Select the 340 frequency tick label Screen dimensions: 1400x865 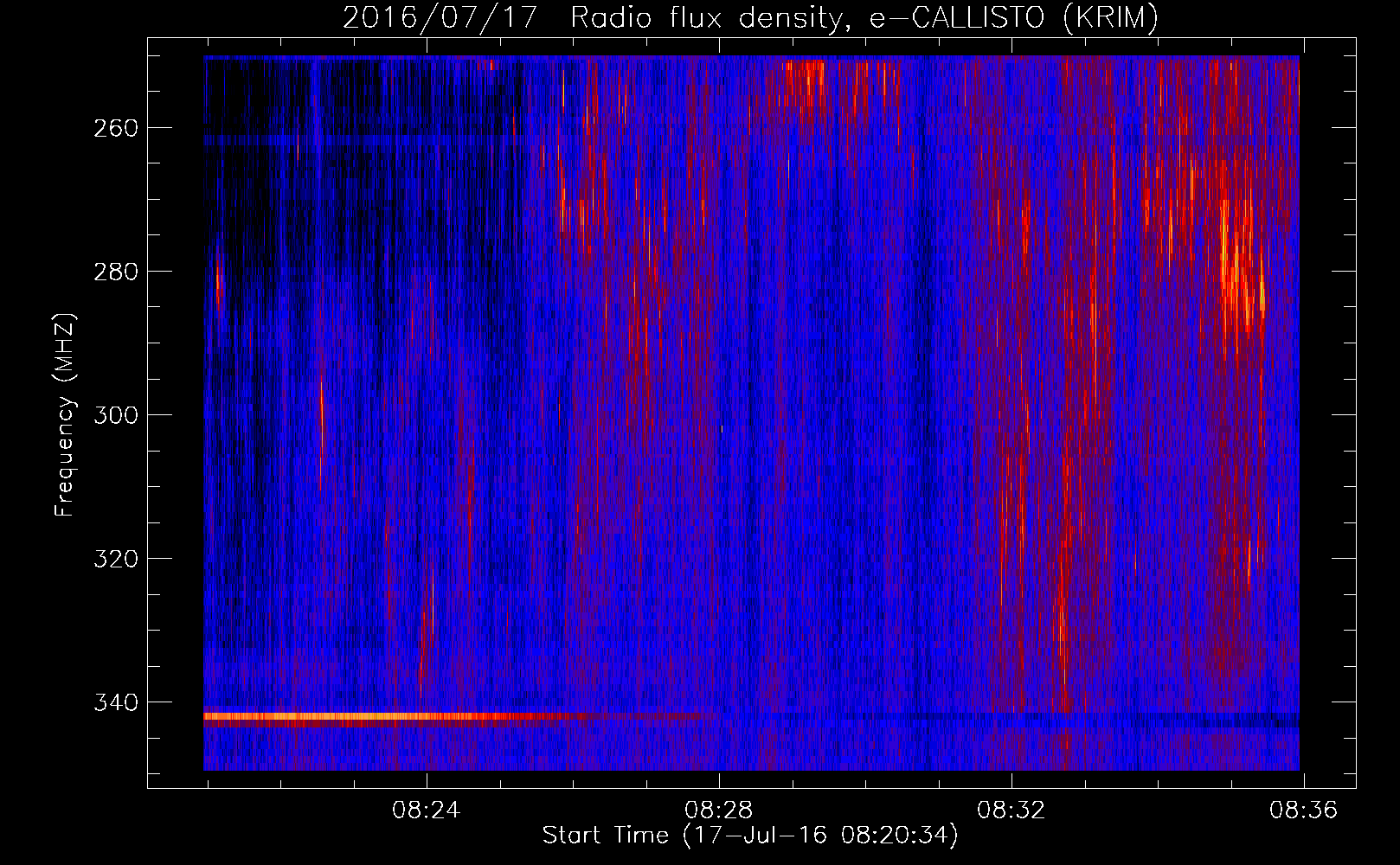pyautogui.click(x=114, y=702)
